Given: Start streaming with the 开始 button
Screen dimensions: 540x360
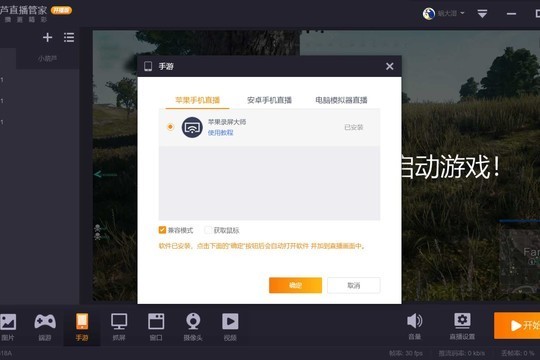Looking at the screenshot, I should [x=517, y=326].
